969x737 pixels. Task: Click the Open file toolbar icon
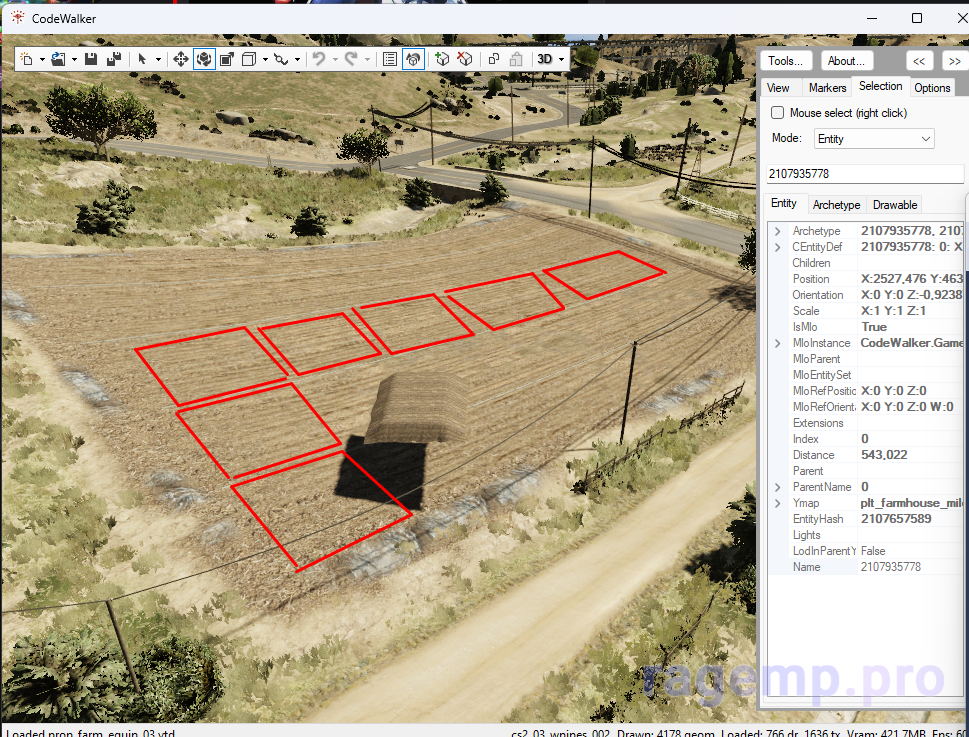click(58, 60)
